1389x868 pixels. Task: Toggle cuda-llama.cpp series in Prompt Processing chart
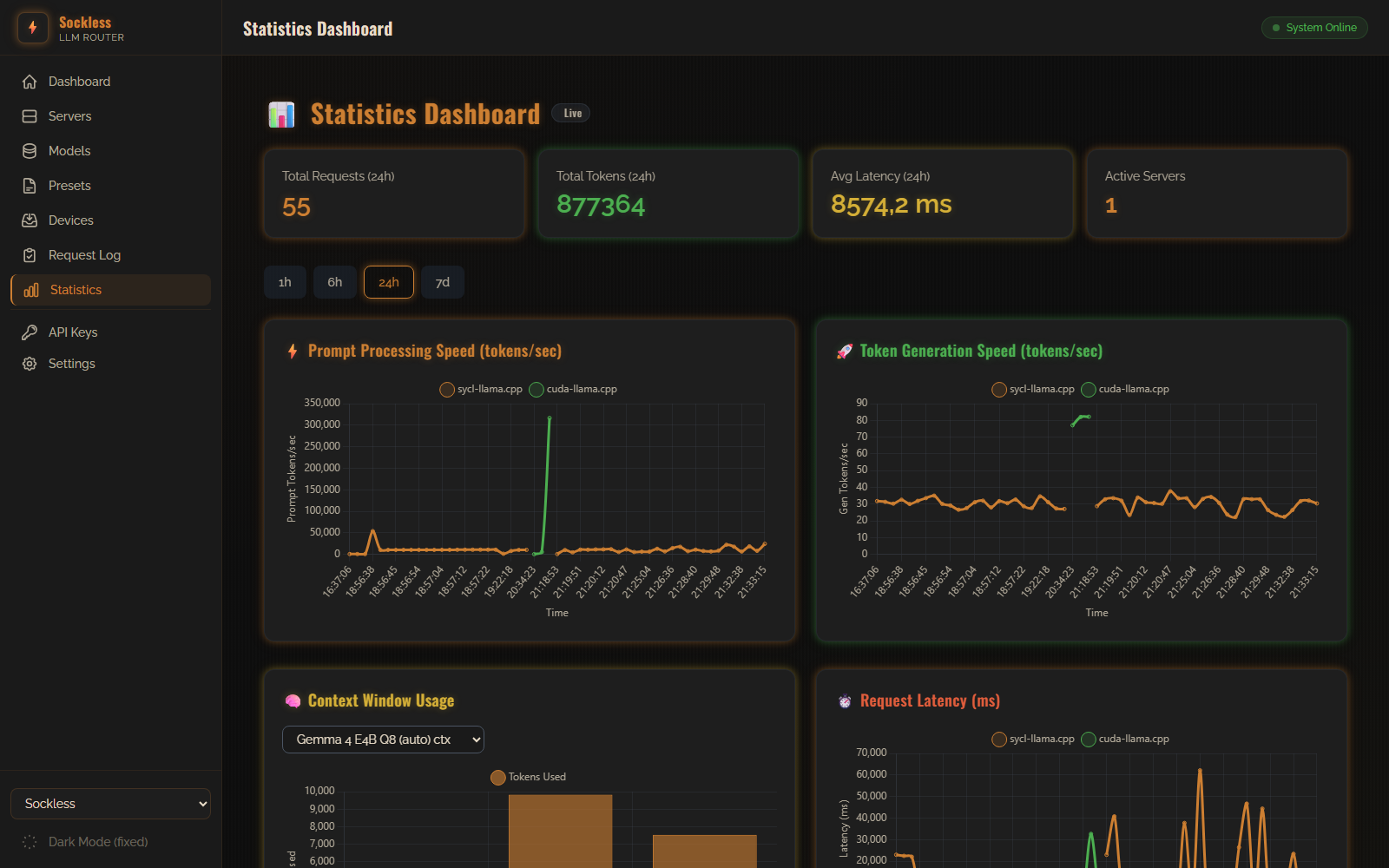coord(573,389)
